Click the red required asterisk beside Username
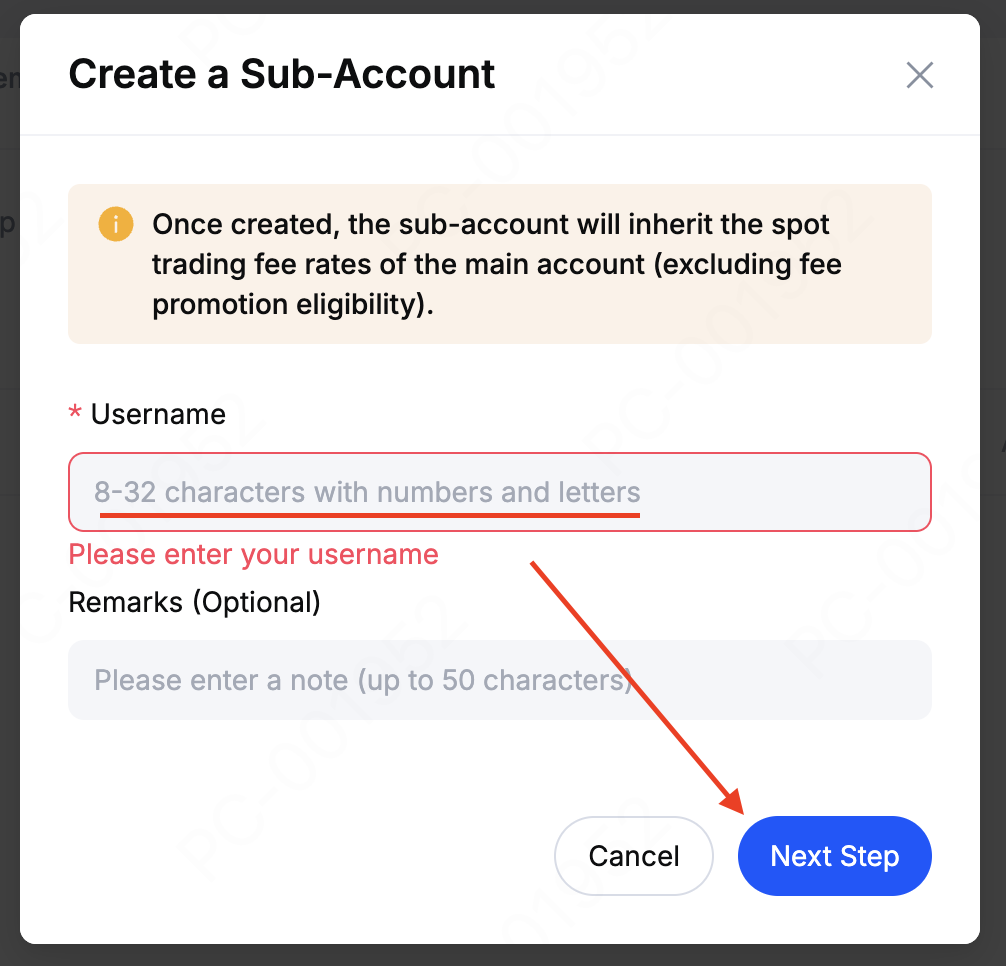 point(74,414)
